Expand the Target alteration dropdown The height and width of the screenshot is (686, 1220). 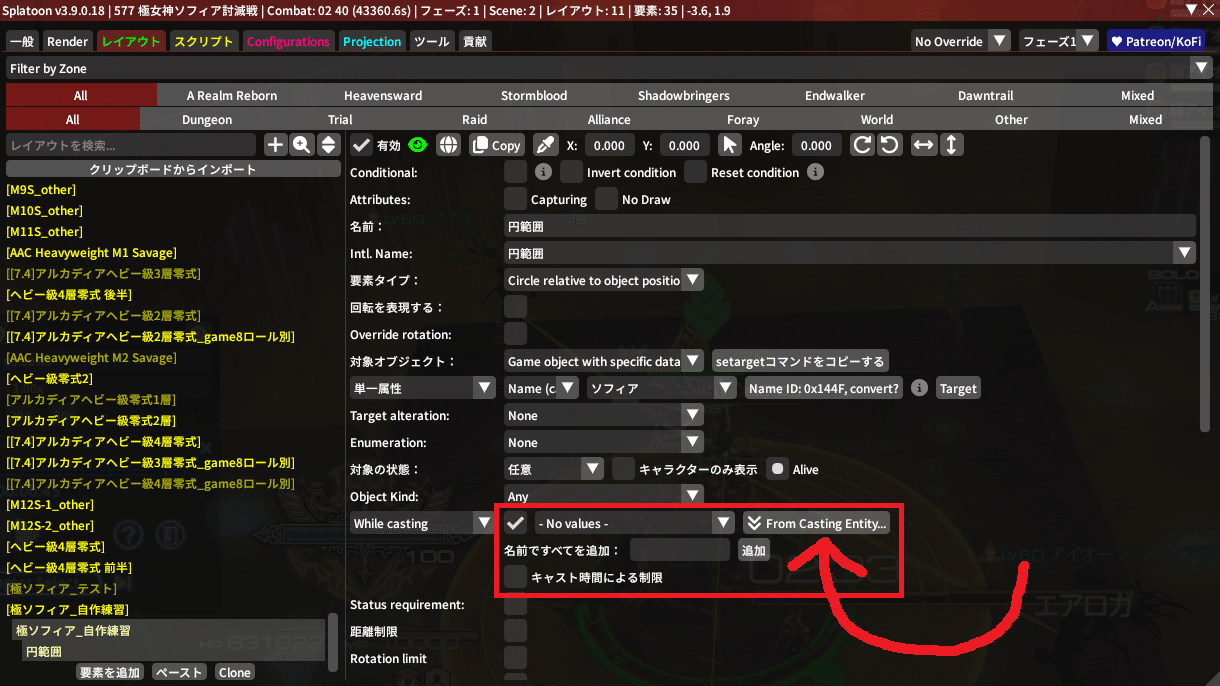[x=604, y=416]
